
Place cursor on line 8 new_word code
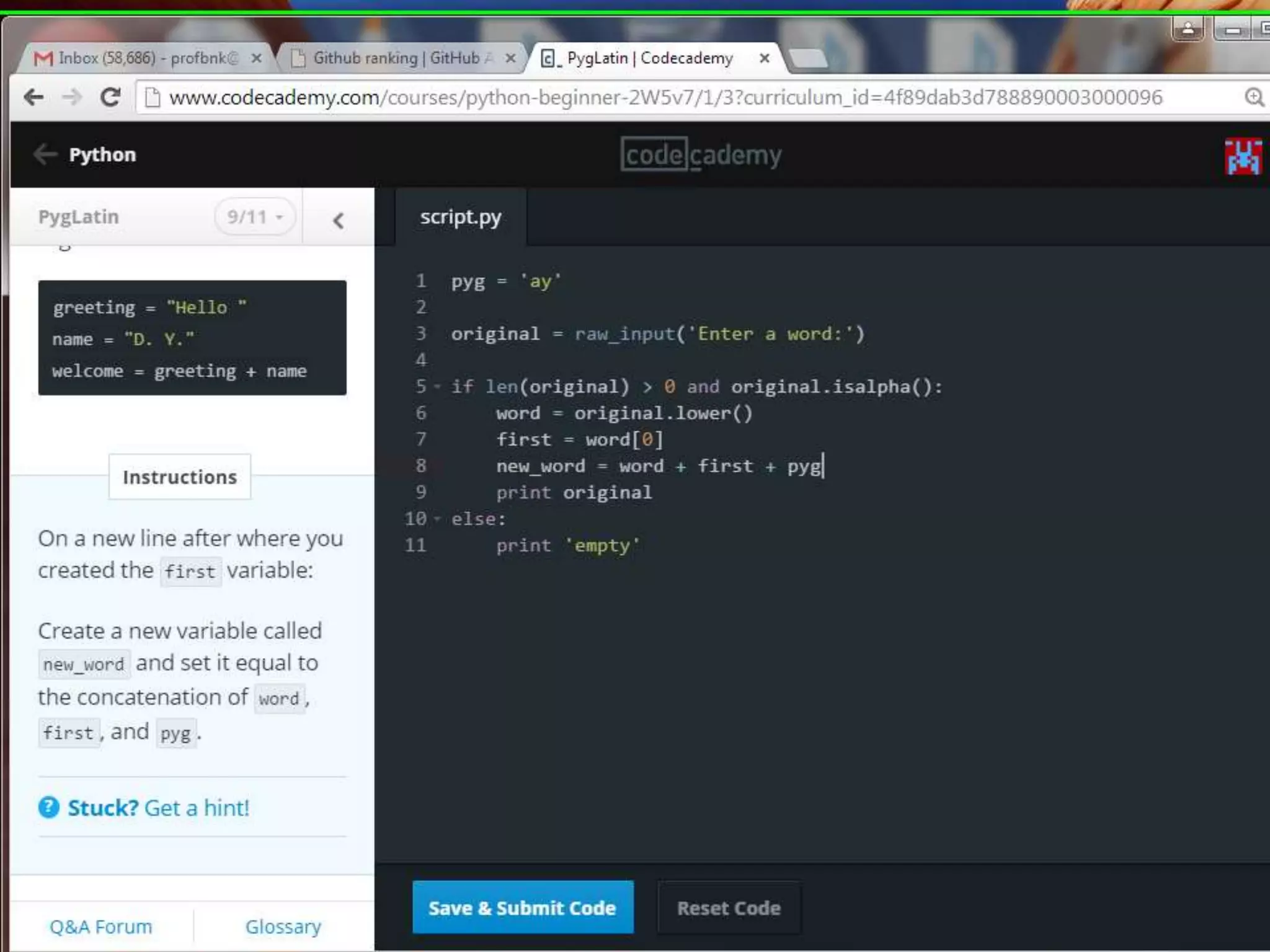[x=659, y=466]
